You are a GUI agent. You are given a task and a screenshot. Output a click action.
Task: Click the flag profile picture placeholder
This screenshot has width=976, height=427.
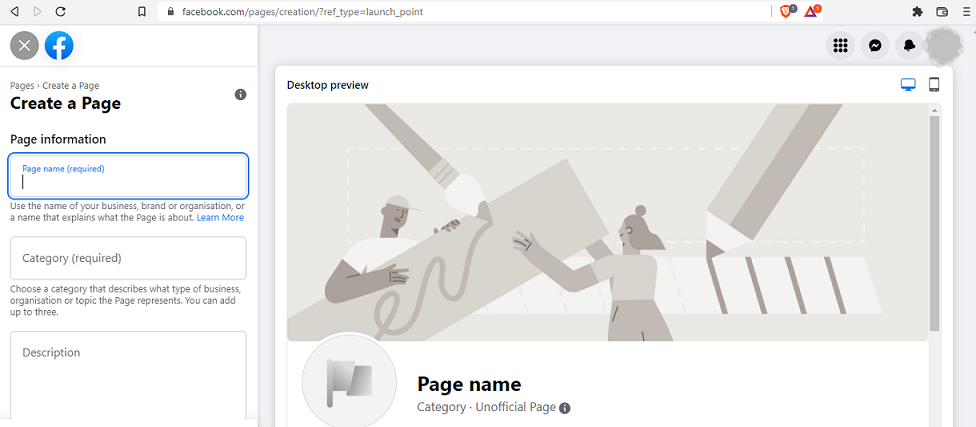[349, 380]
